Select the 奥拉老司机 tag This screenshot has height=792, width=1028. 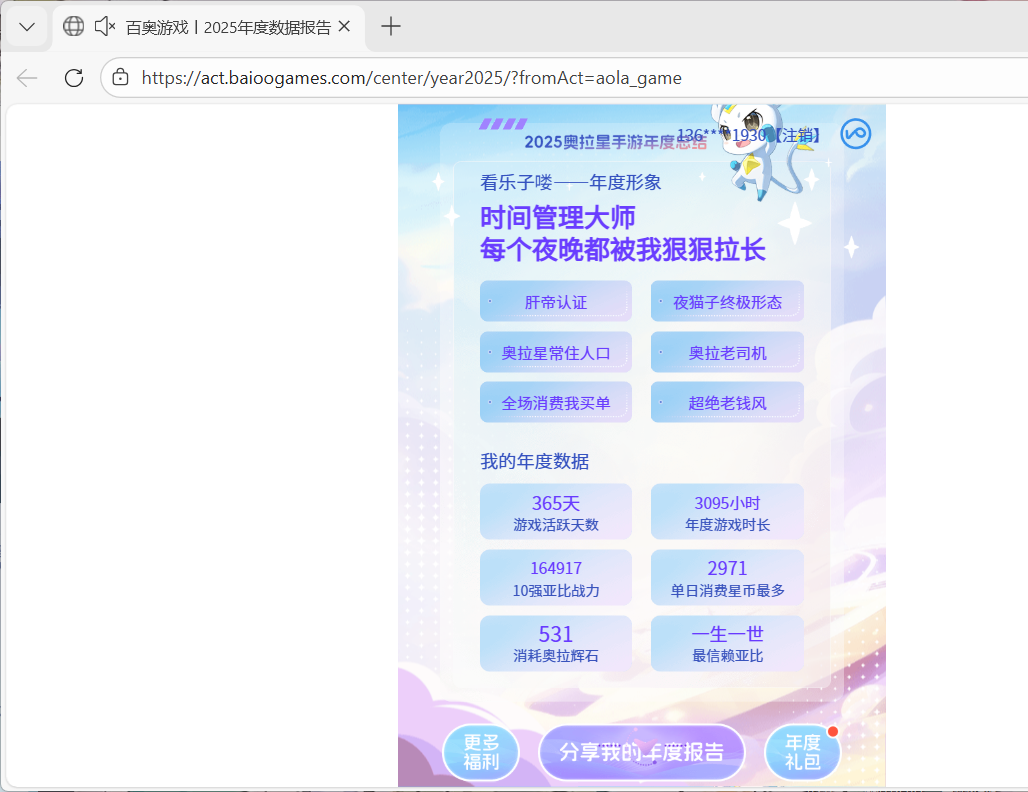coord(727,353)
